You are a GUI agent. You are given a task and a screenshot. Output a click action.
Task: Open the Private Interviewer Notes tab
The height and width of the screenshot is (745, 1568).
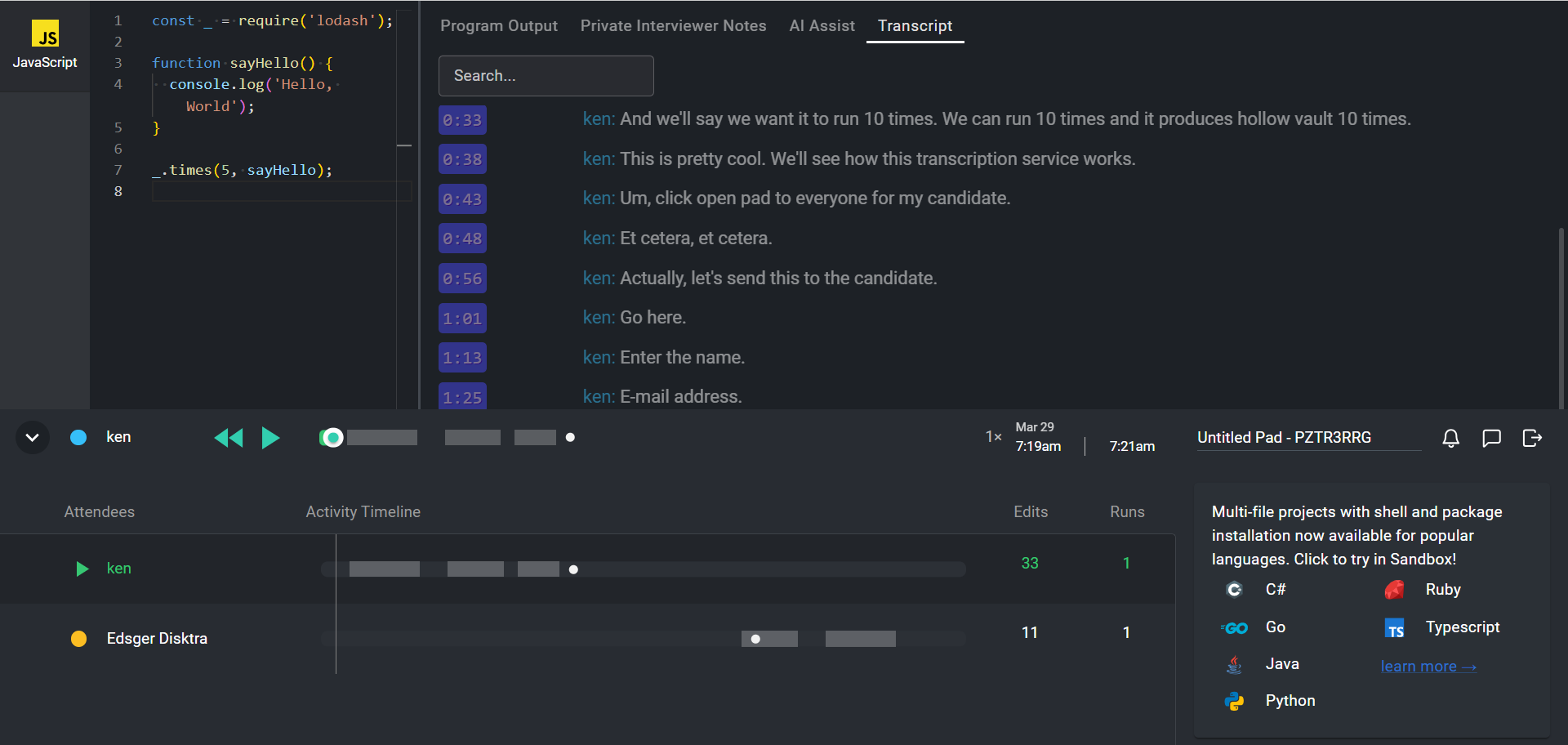[x=673, y=26]
